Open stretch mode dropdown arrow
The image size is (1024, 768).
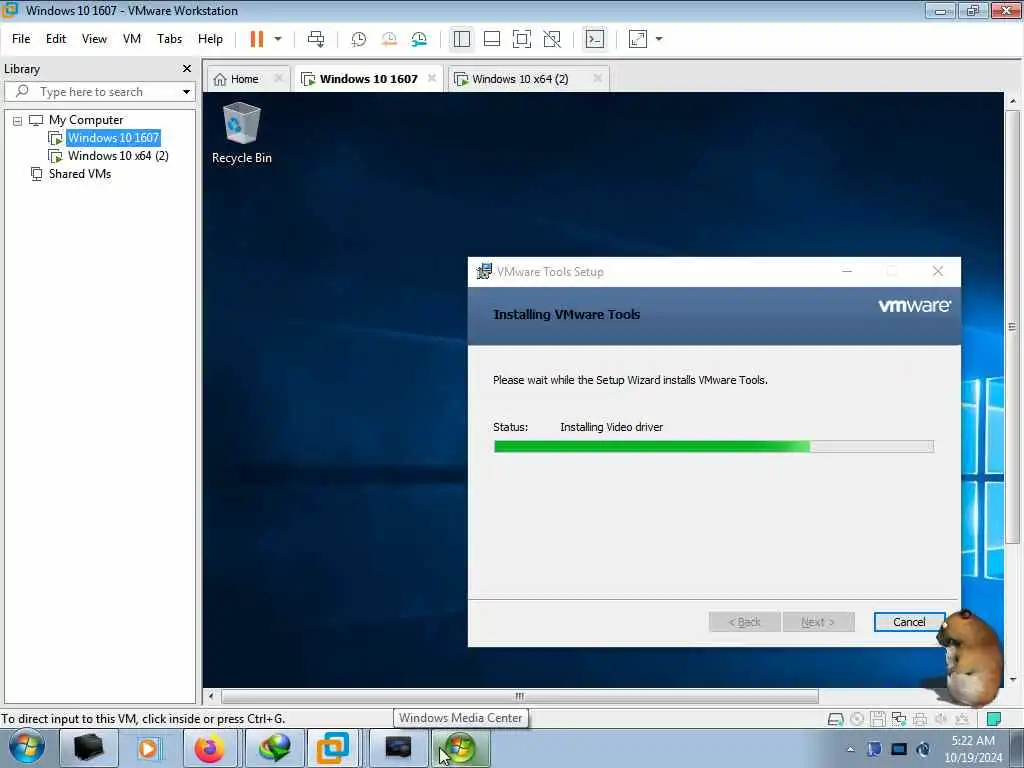(659, 39)
